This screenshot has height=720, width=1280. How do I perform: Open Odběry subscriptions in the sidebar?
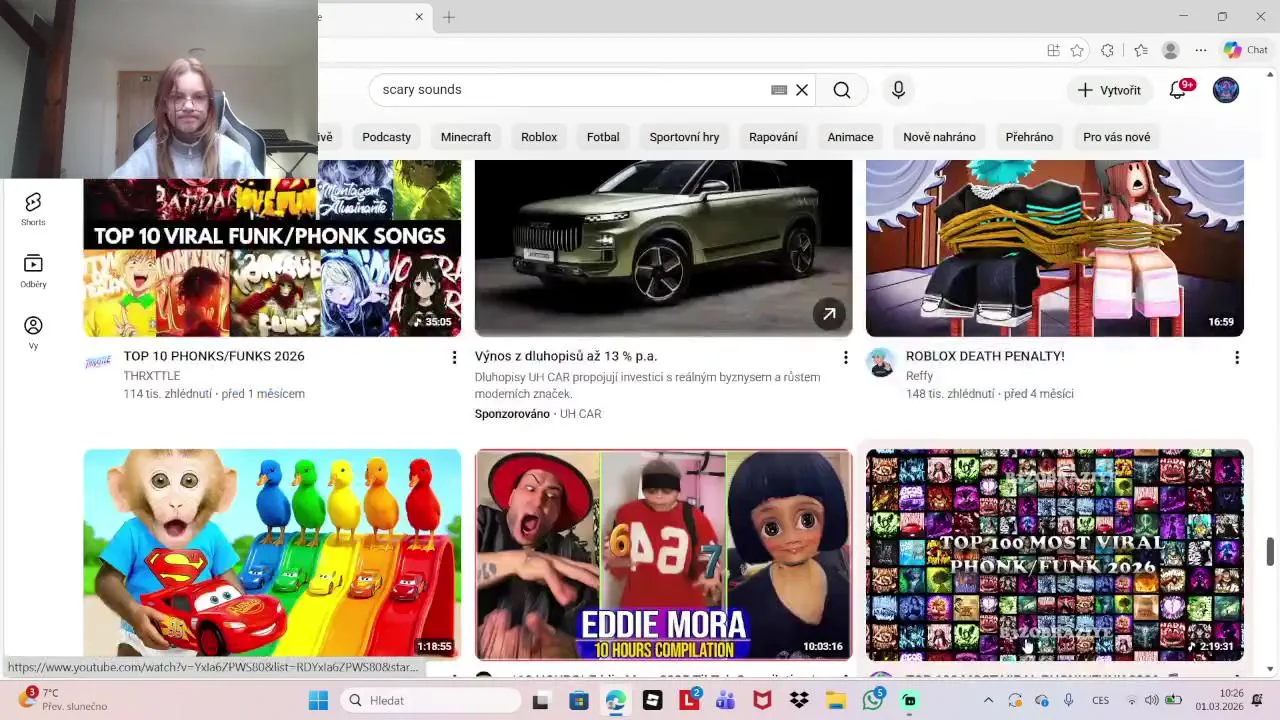click(33, 271)
